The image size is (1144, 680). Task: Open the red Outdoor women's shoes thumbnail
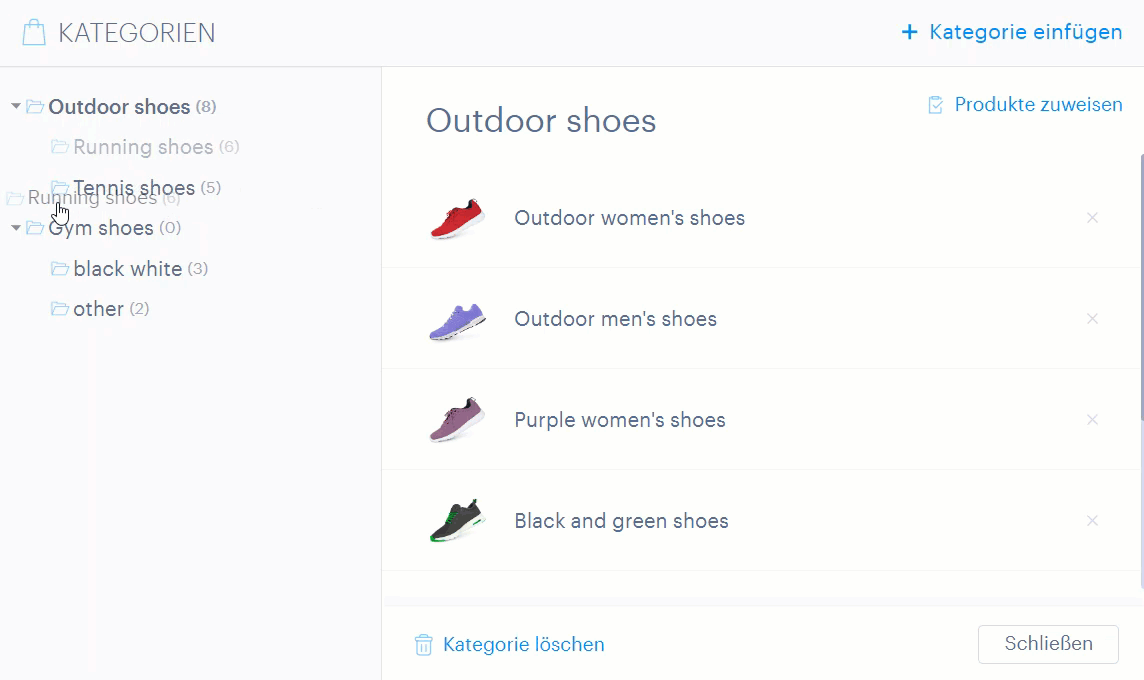pos(457,218)
